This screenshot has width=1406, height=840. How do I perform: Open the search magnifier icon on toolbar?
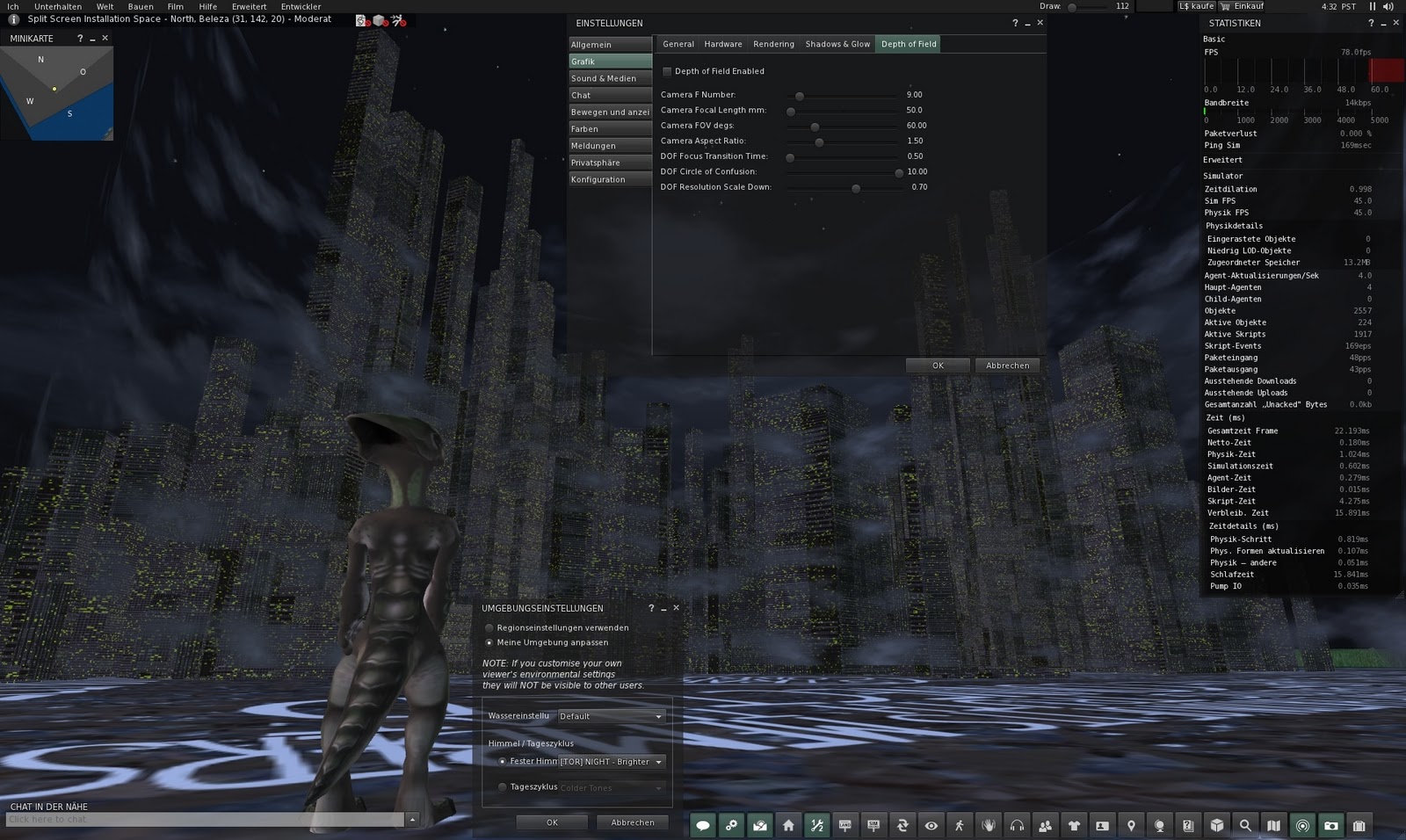tap(1245, 826)
